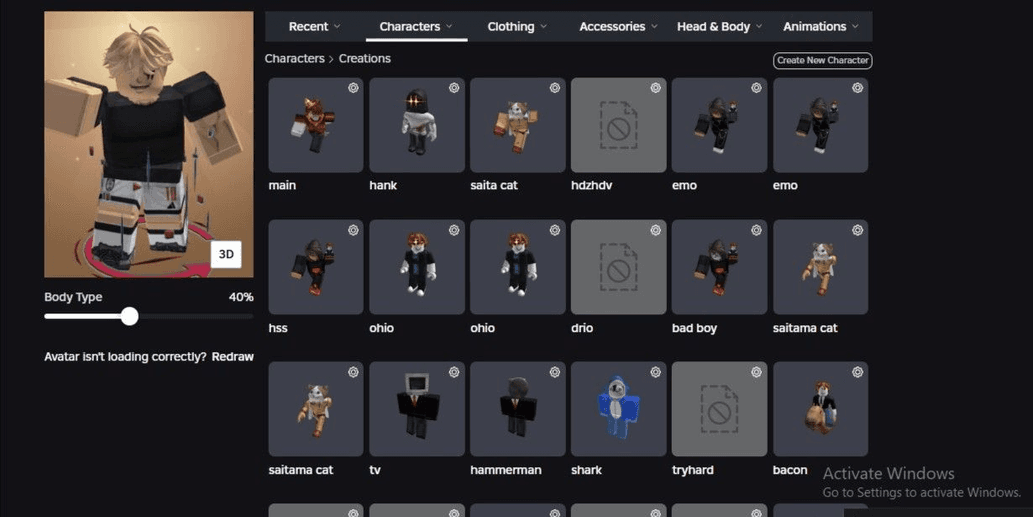The image size is (1033, 517).
Task: Equip the blue shark character outfit
Action: (619, 409)
